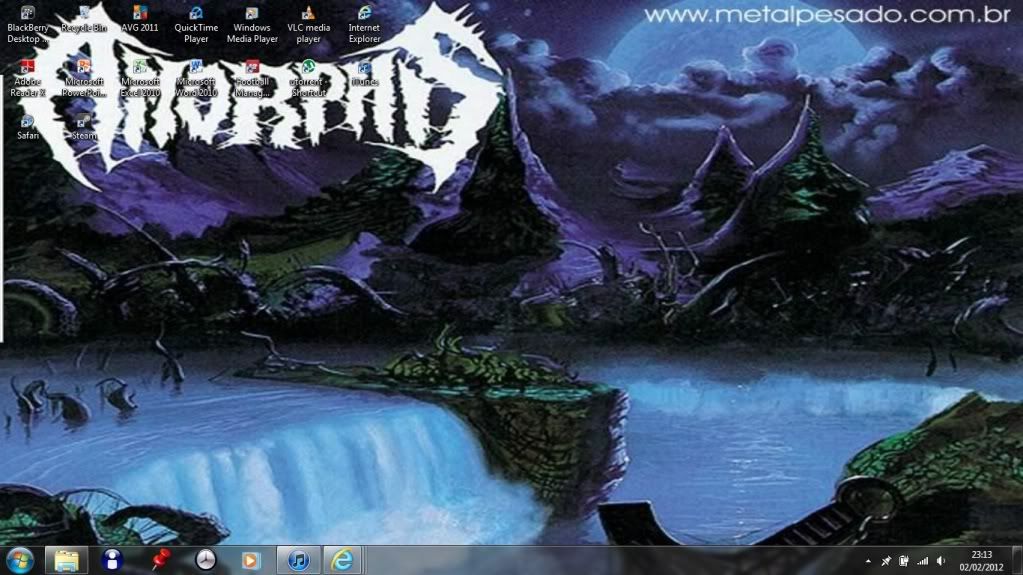Click the Show desktop button
Screen dimensions: 1023x575
[1017, 561]
